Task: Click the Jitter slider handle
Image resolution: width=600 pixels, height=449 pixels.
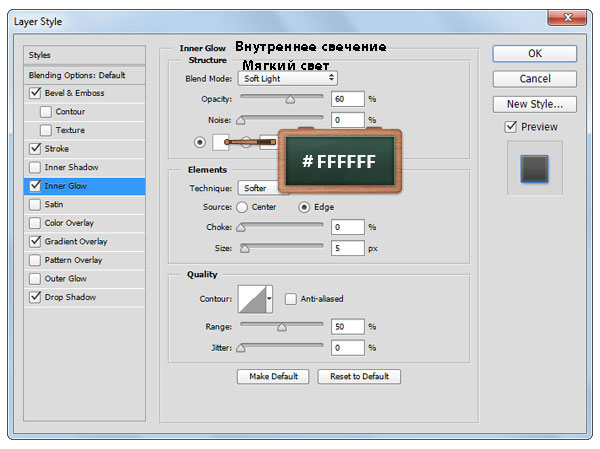Action: (x=241, y=348)
